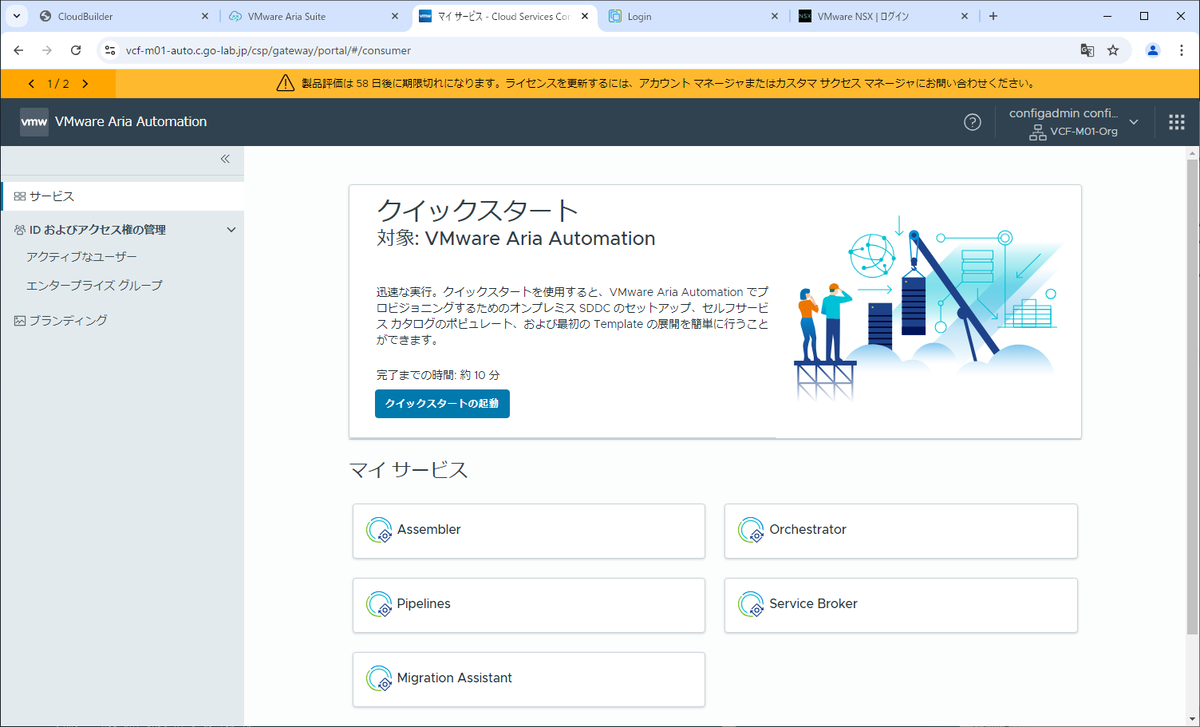Click the address bar URL
The height and width of the screenshot is (727, 1200).
(268, 50)
